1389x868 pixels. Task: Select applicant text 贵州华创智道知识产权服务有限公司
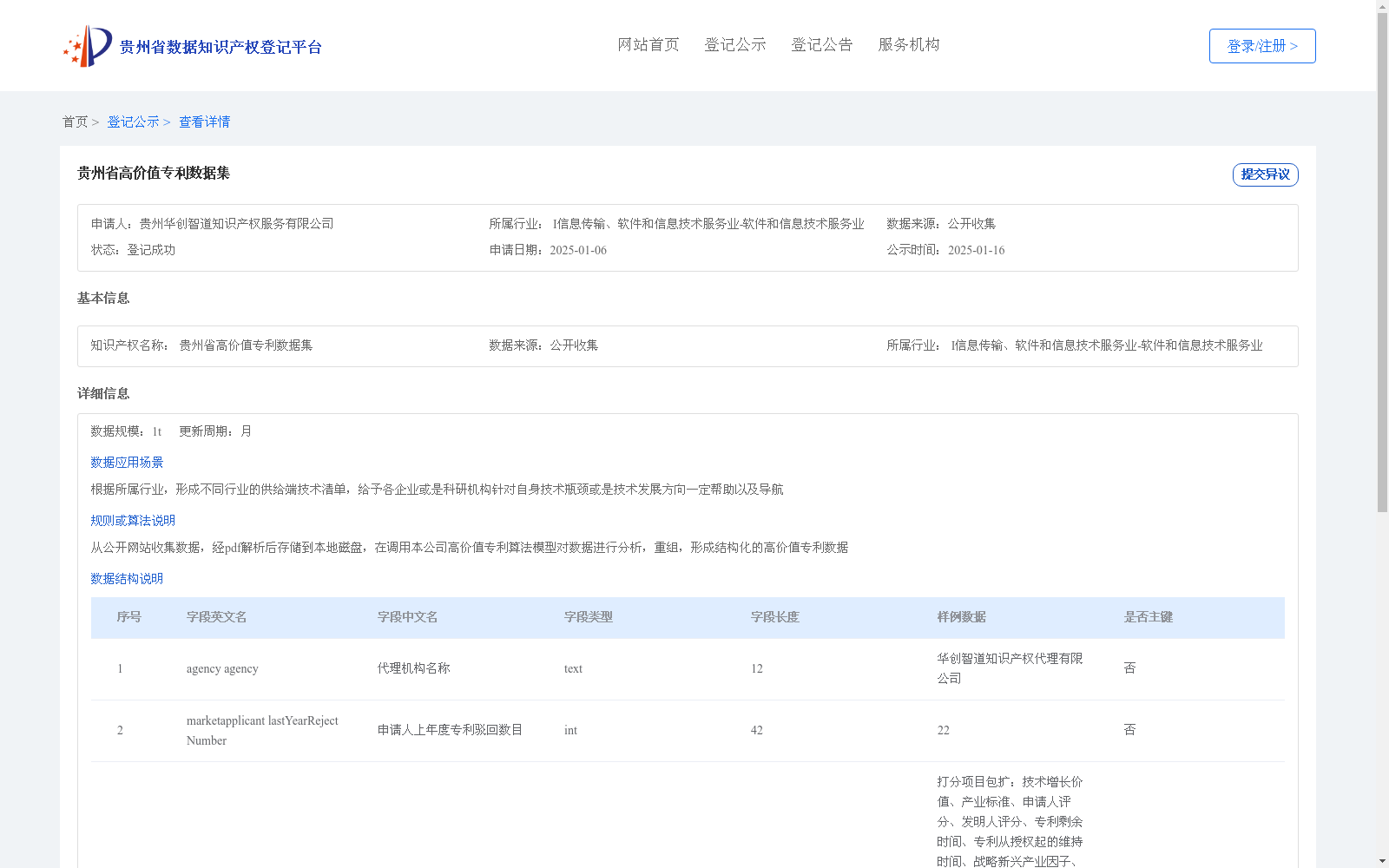tap(236, 224)
